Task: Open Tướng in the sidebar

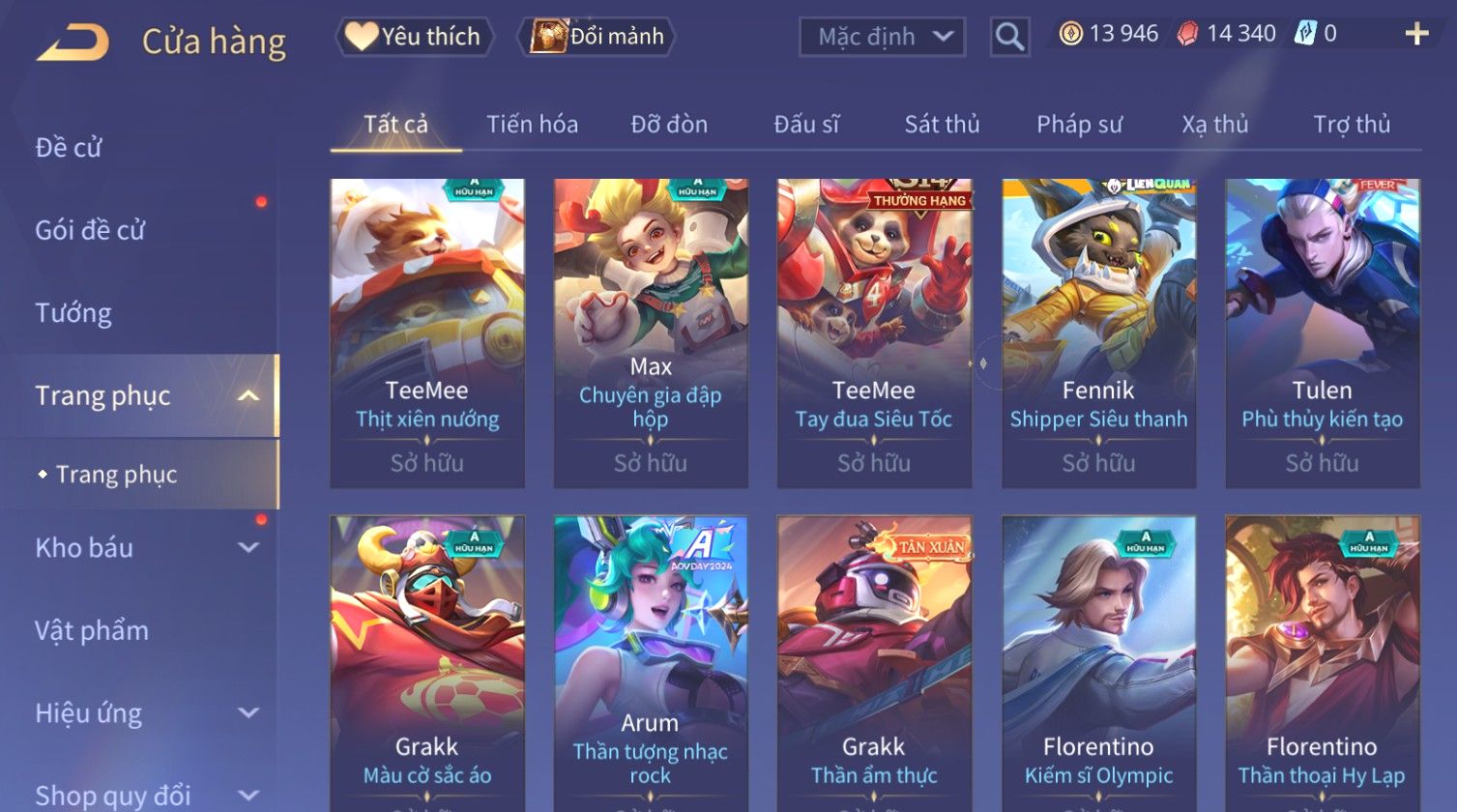Action: pyautogui.click(x=73, y=313)
